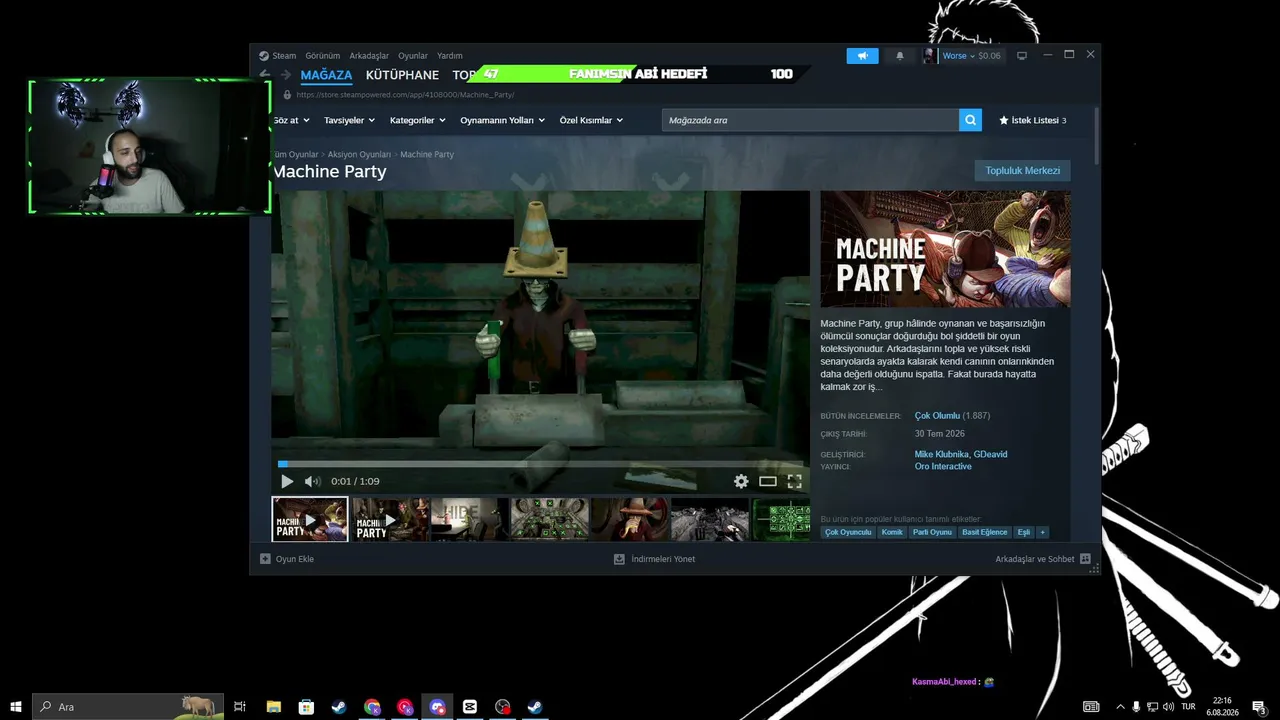The image size is (1280, 720).
Task: Click the friends chat icon in Steam footer
Action: pyautogui.click(x=1085, y=559)
